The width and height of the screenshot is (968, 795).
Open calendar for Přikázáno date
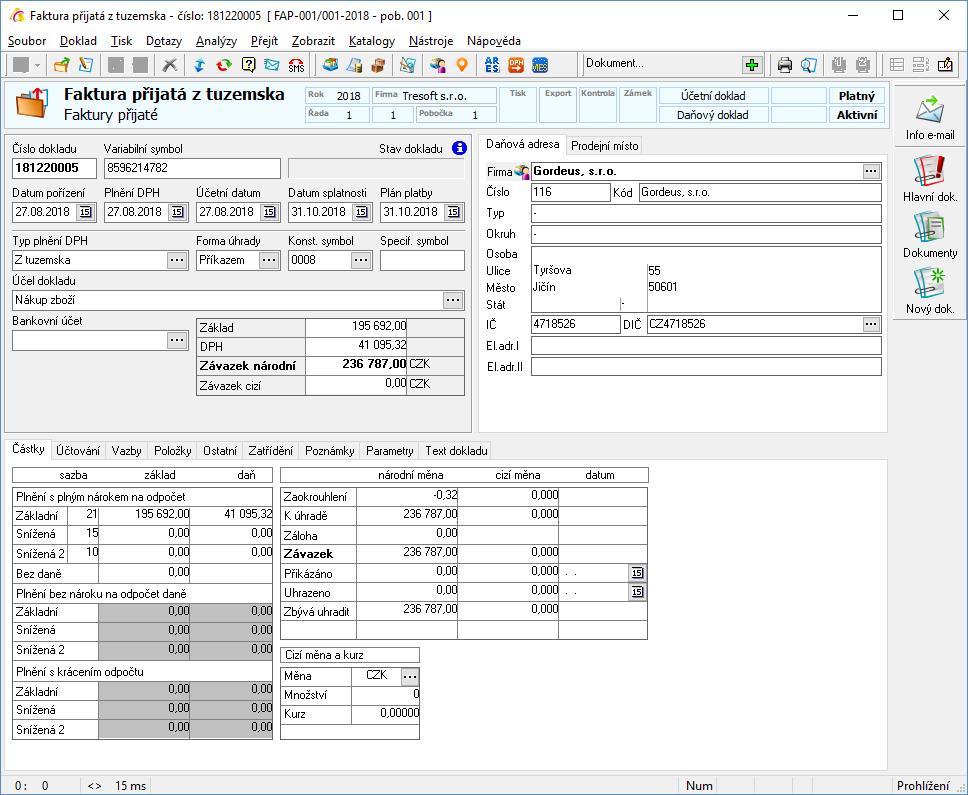point(637,573)
